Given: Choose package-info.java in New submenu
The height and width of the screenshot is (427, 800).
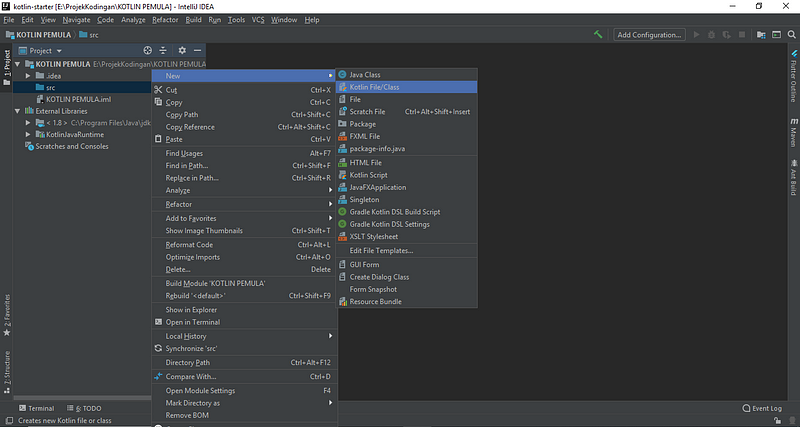Looking at the screenshot, I should (x=407, y=148).
